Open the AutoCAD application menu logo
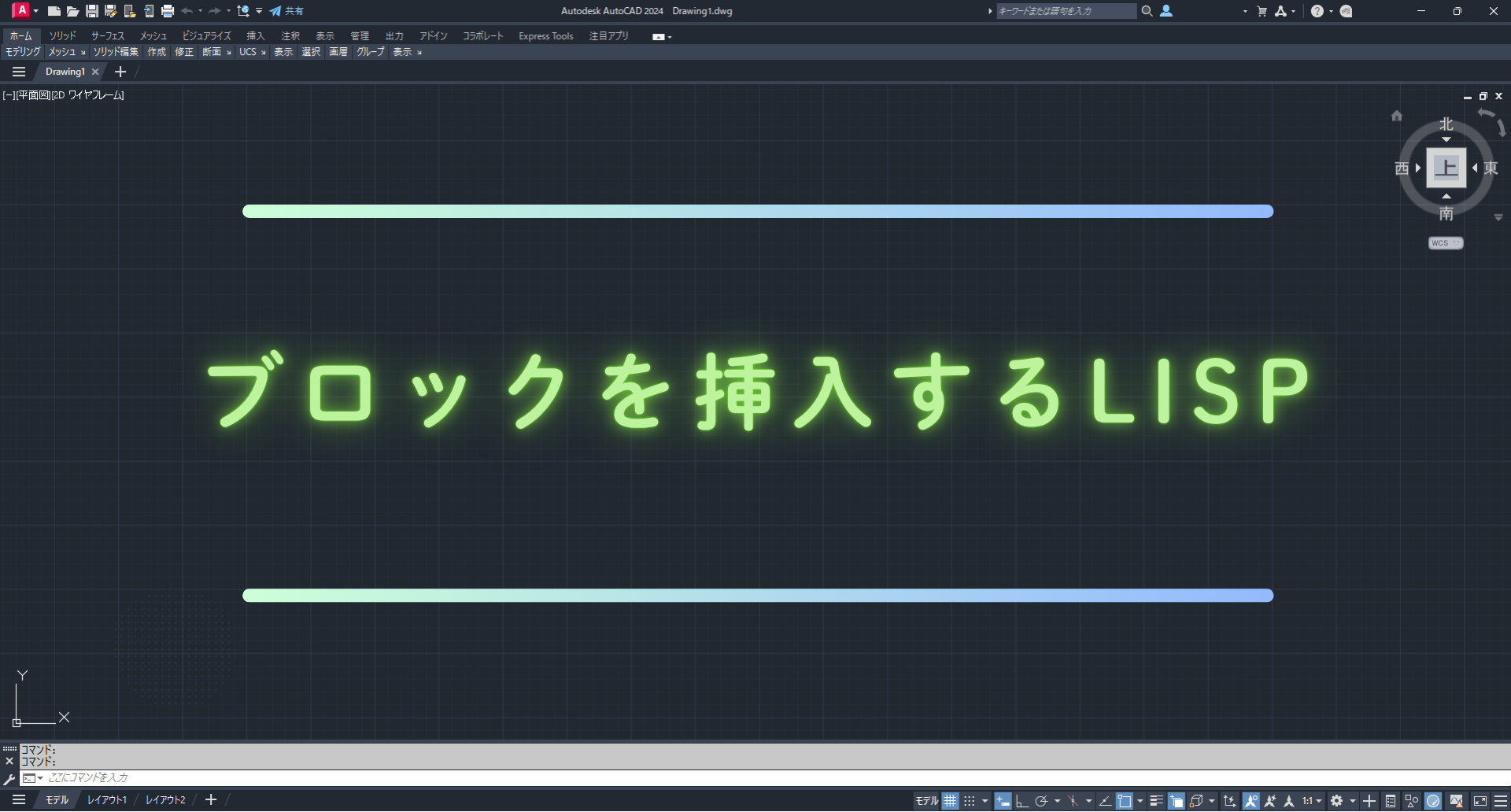 21,10
